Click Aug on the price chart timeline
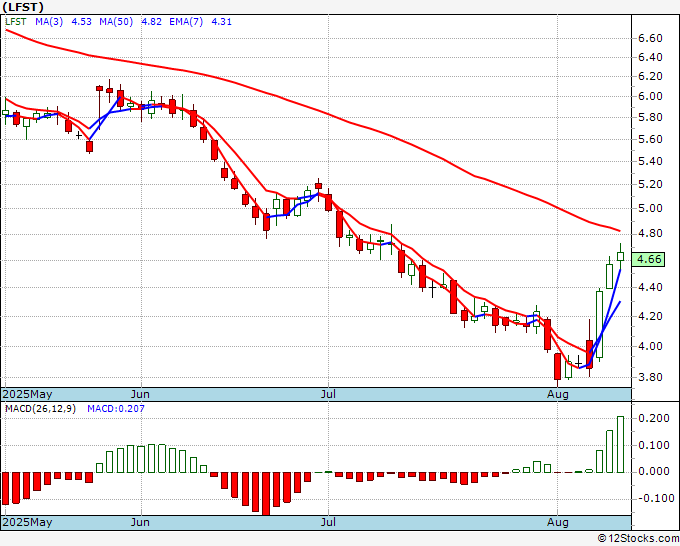The height and width of the screenshot is (546, 680). tap(558, 394)
